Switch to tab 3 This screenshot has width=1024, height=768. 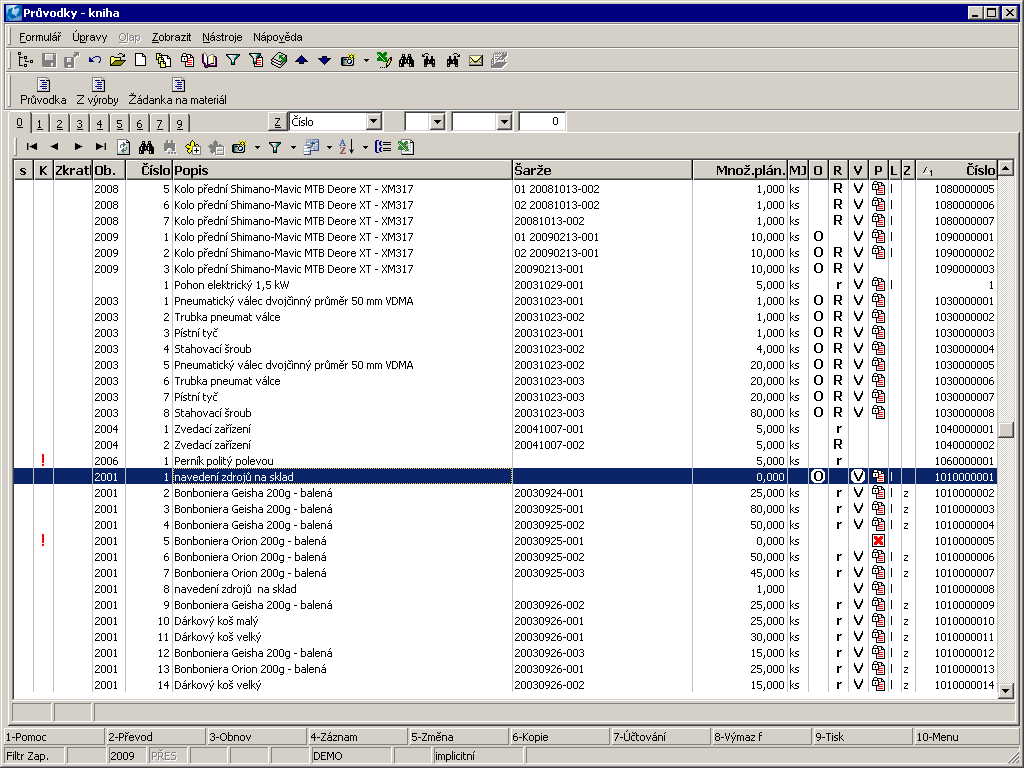(80, 124)
